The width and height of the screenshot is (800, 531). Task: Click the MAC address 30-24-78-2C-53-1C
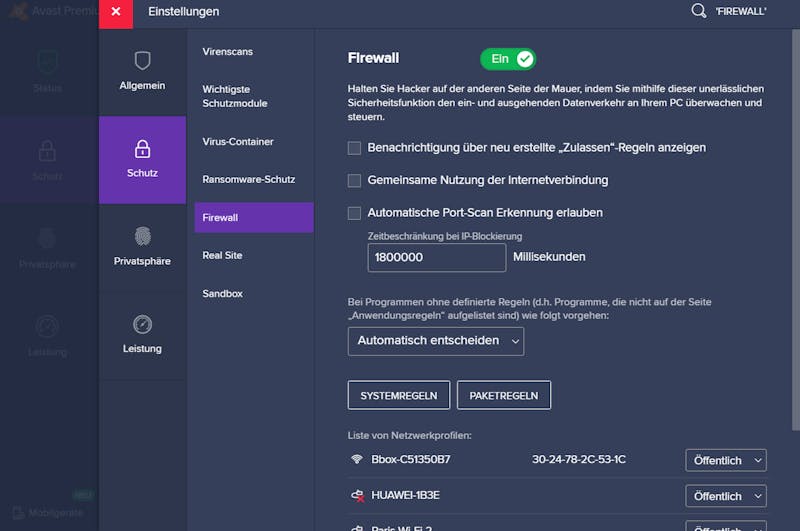click(x=579, y=459)
